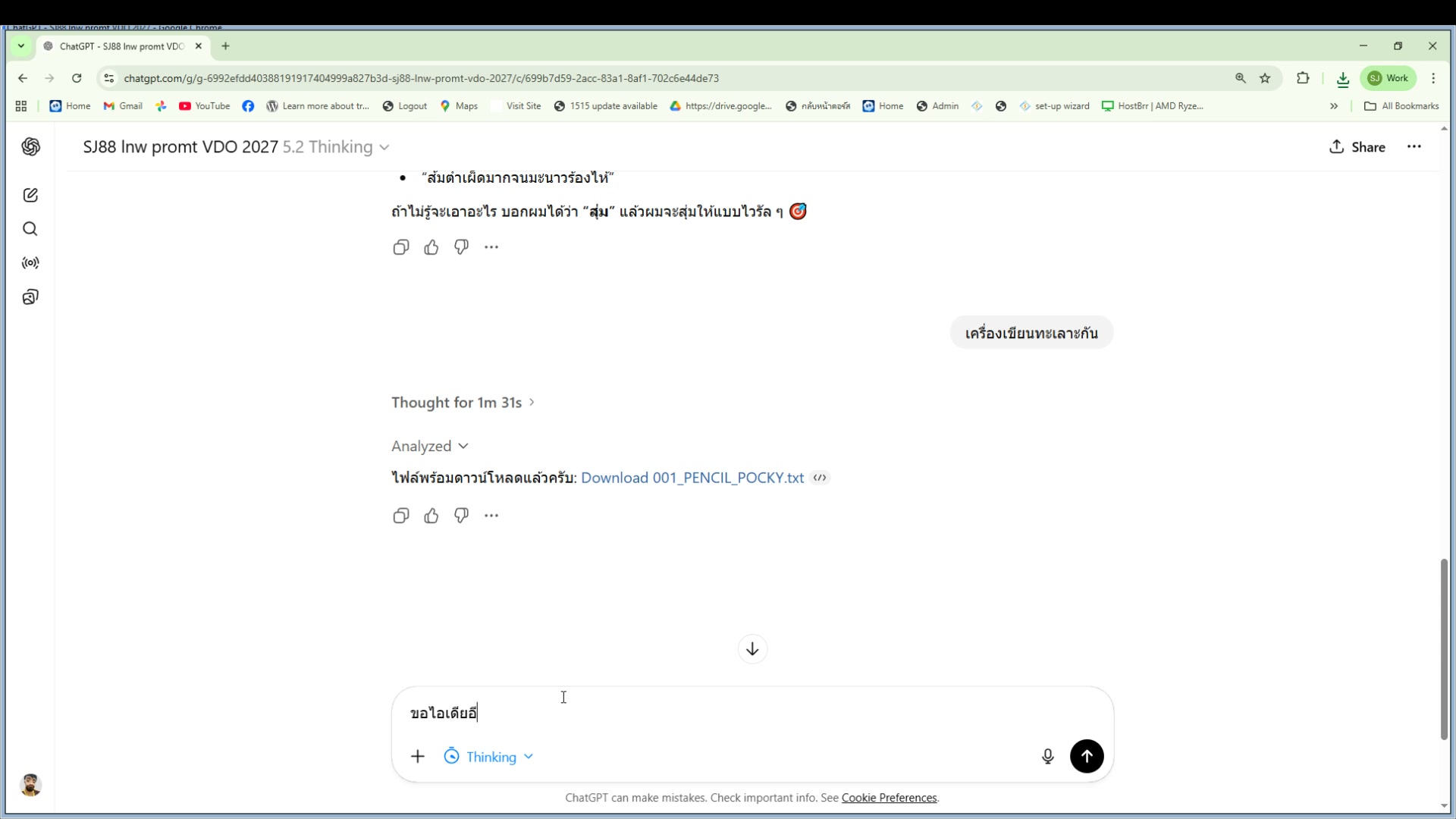
Task: Open new chat from sidebar pencil icon
Action: 30,196
